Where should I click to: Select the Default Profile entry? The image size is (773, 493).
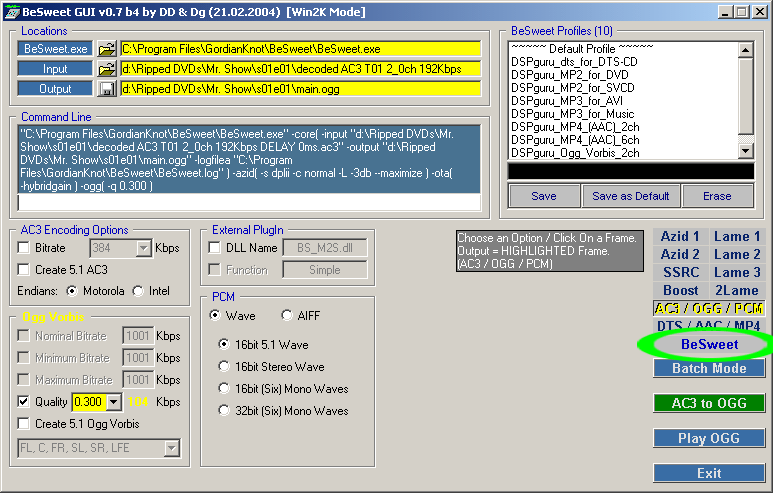[582, 49]
